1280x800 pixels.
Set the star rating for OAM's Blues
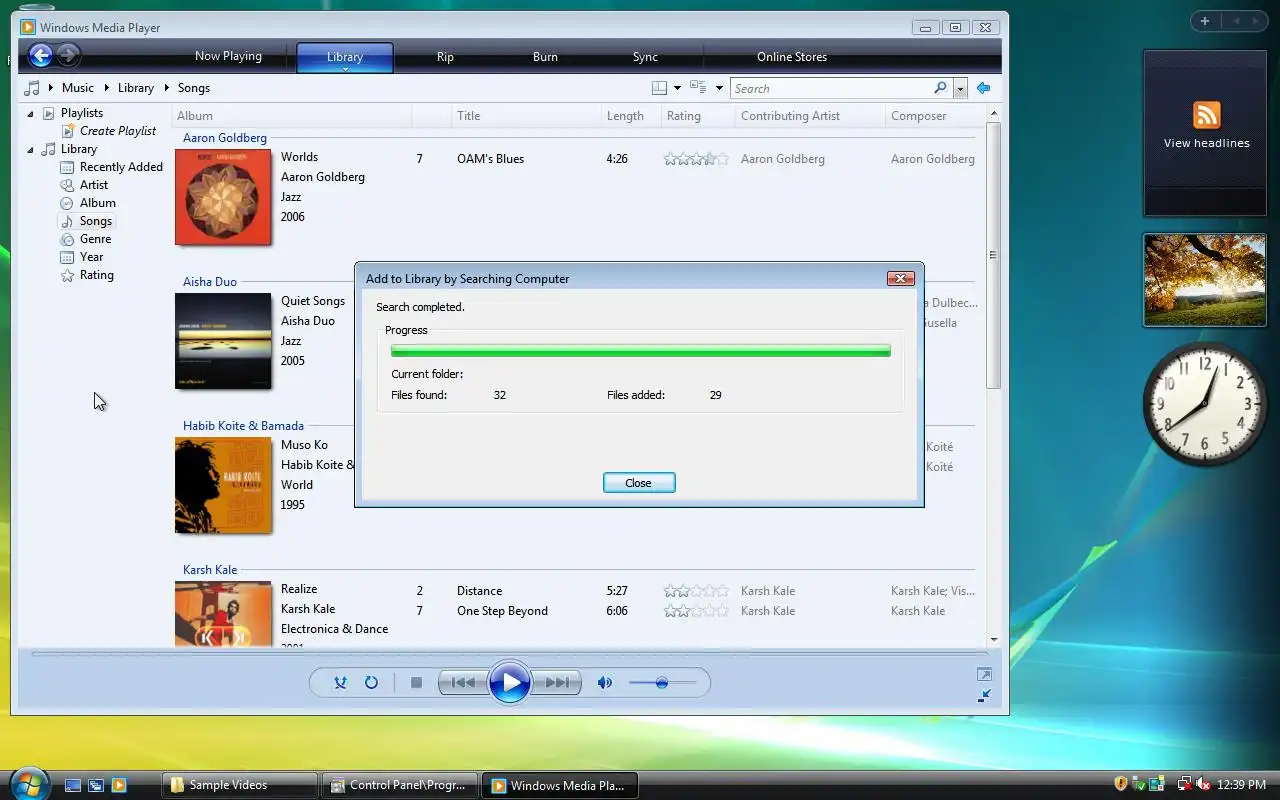coord(696,159)
